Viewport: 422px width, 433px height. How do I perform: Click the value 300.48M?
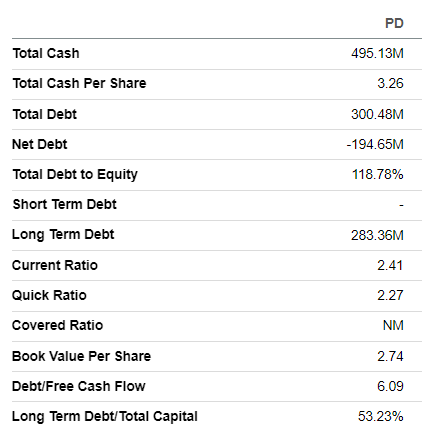click(377, 114)
